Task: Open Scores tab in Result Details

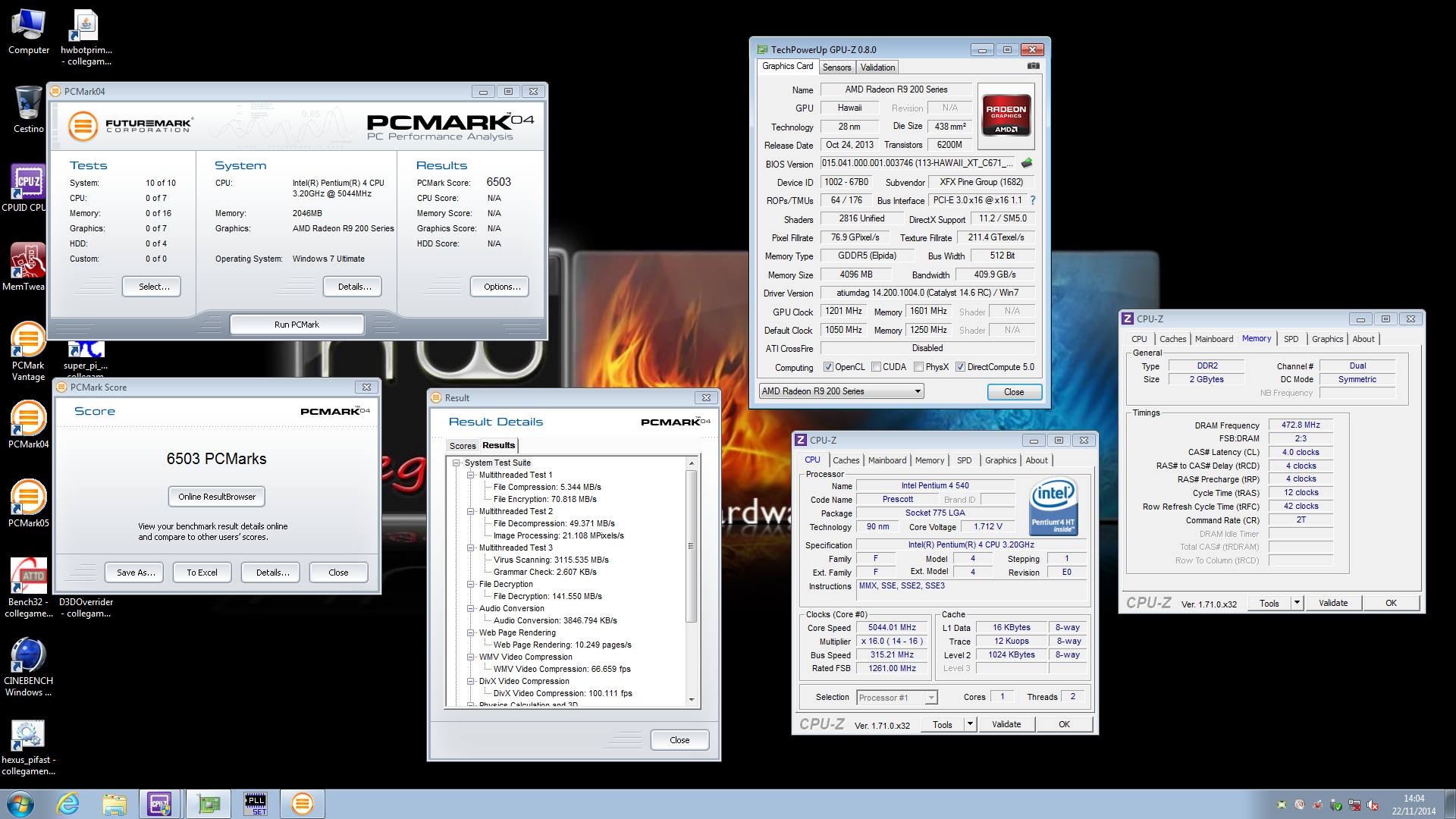Action: point(463,446)
